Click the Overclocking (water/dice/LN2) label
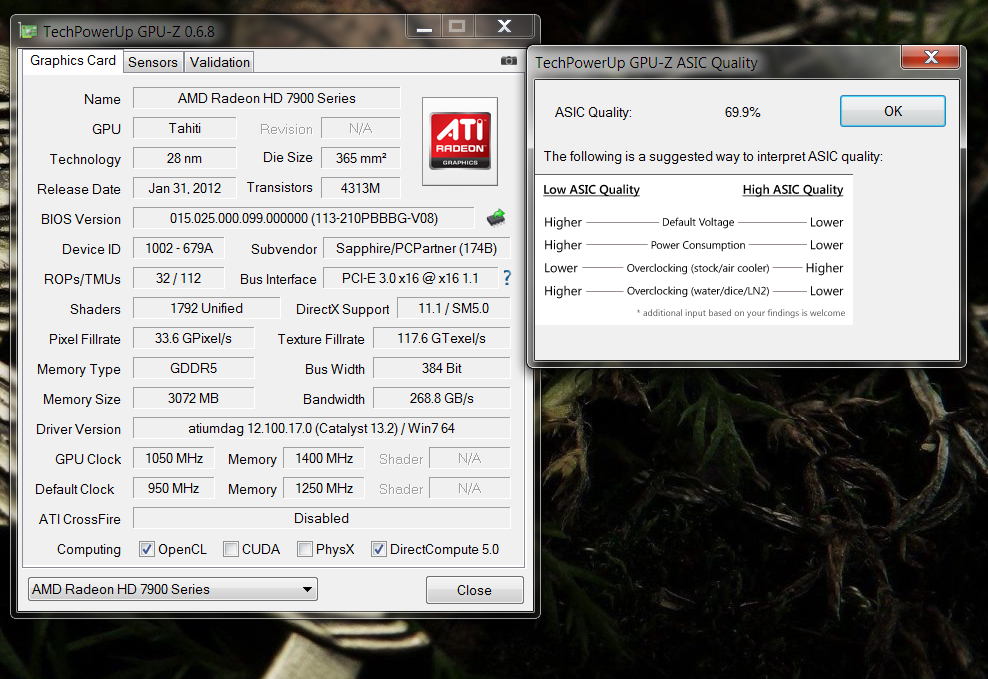 point(698,291)
